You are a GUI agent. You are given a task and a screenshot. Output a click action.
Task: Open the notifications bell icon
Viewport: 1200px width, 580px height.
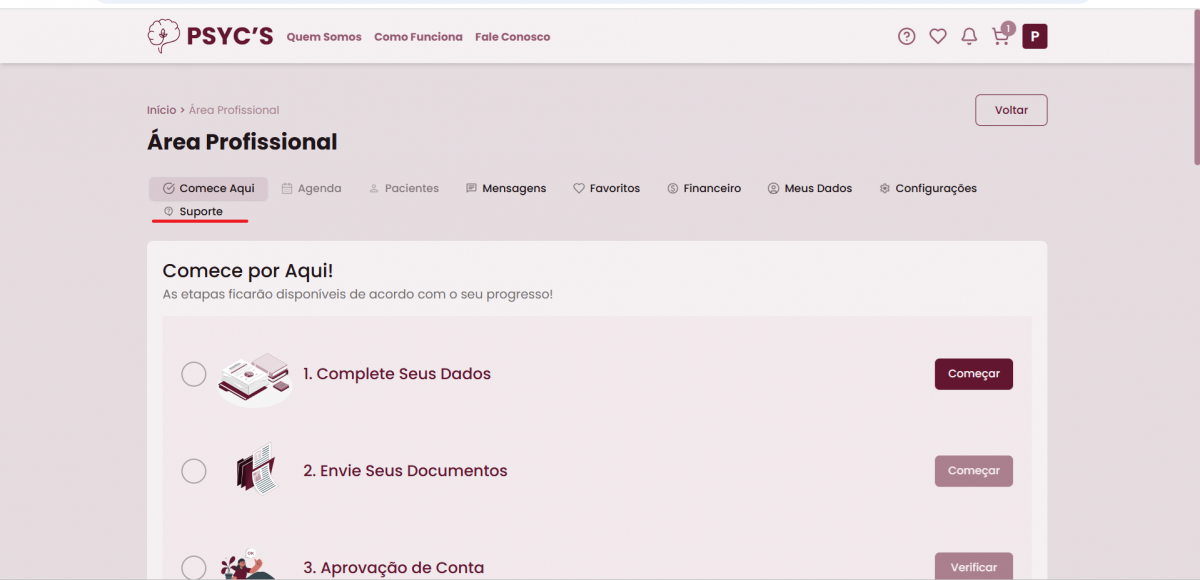click(x=969, y=37)
